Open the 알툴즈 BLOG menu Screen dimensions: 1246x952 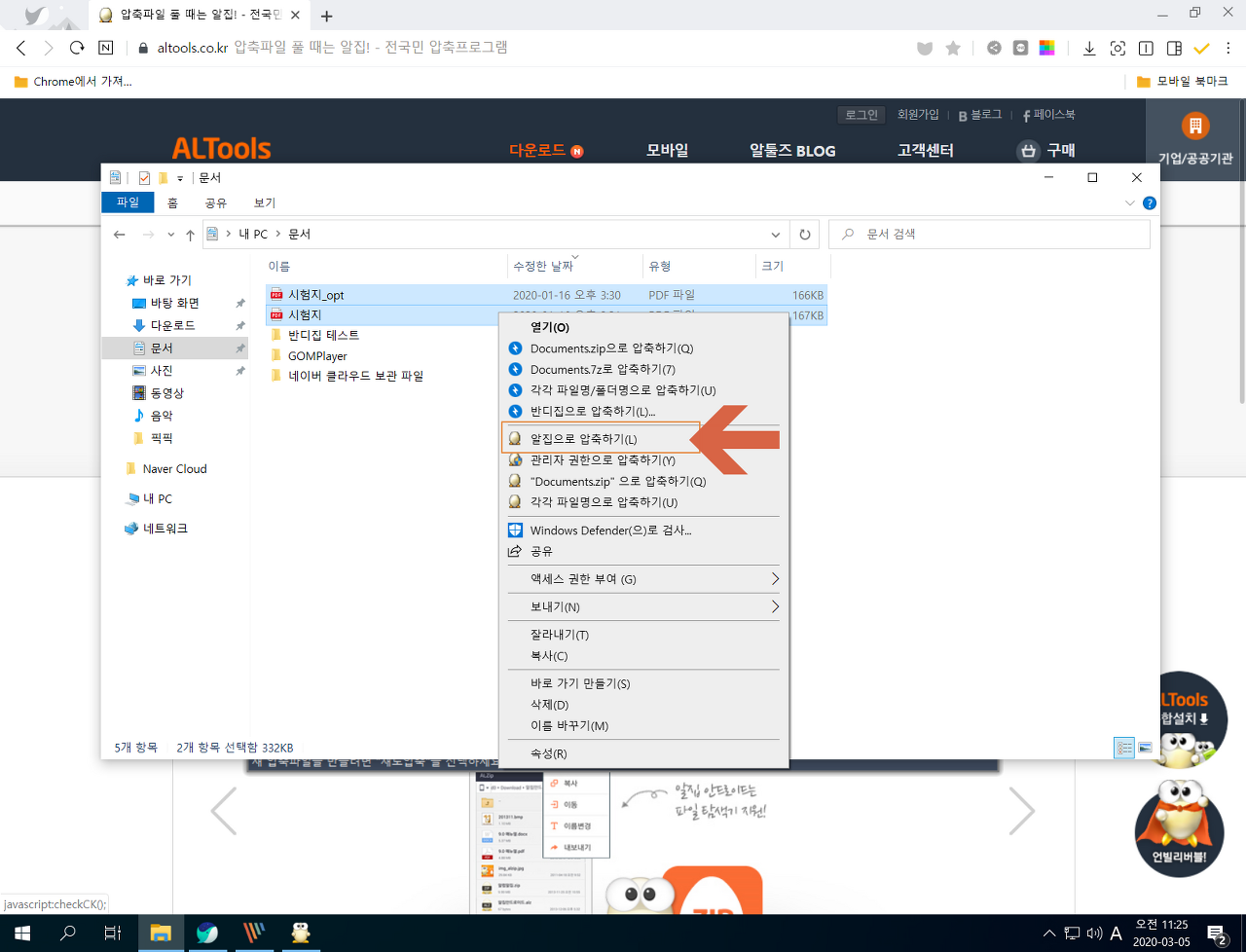tap(792, 150)
